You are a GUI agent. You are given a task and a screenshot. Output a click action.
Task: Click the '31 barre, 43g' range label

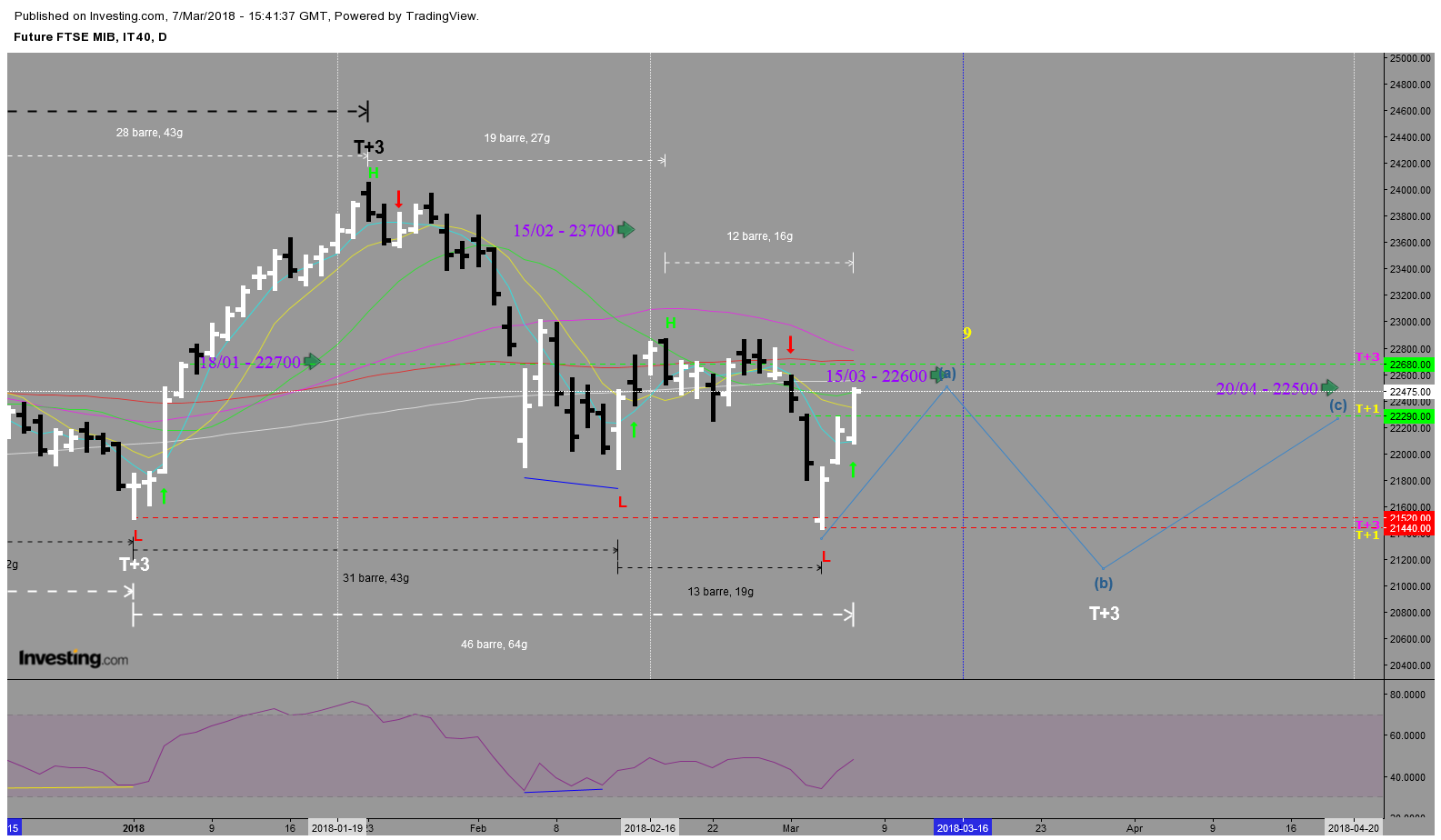[x=375, y=578]
